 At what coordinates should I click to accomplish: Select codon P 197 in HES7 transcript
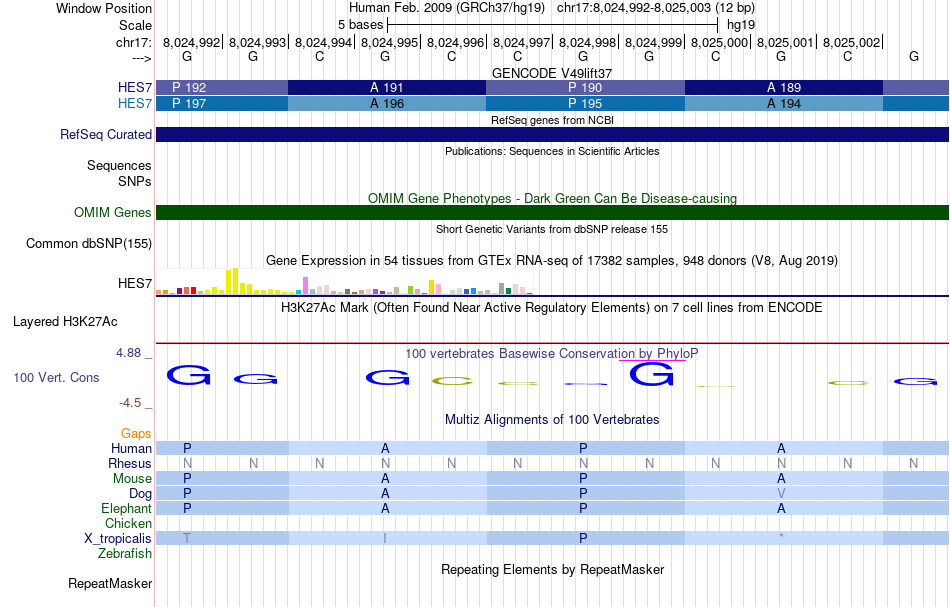tap(222, 104)
